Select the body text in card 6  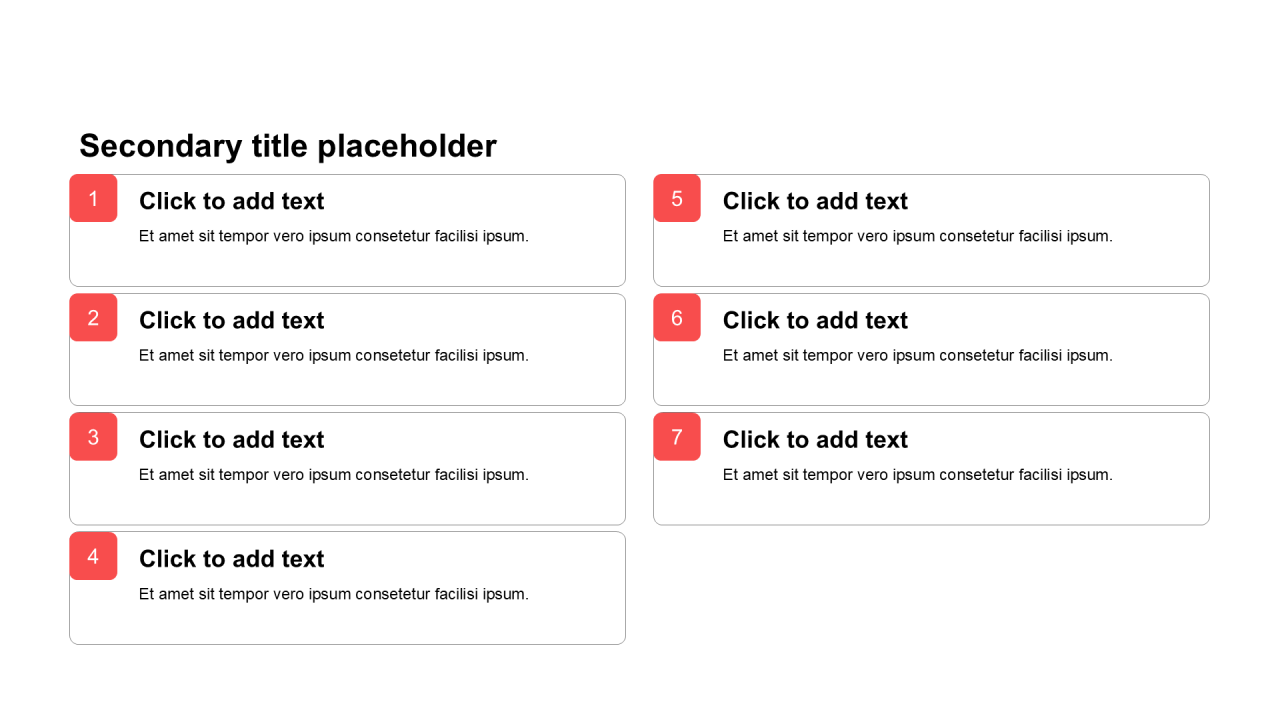(x=917, y=355)
